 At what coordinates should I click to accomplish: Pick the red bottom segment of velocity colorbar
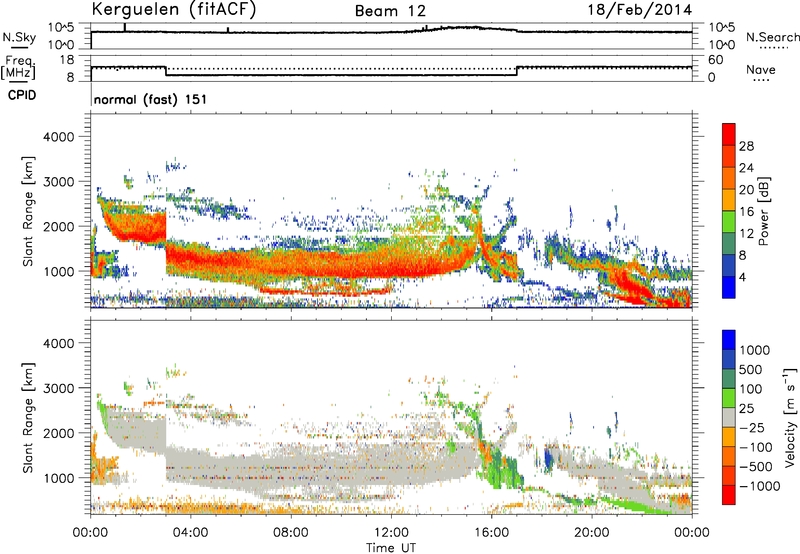[729, 495]
